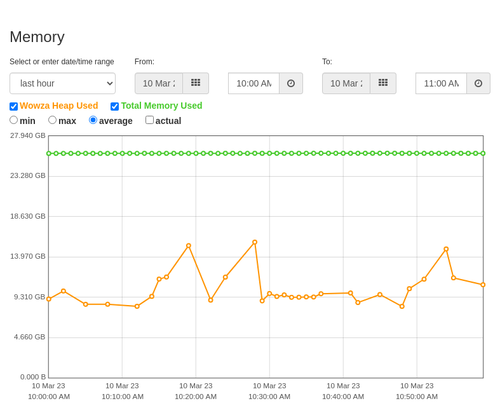
Task: Click the 4.660 GB axis label
Action: coord(30,337)
